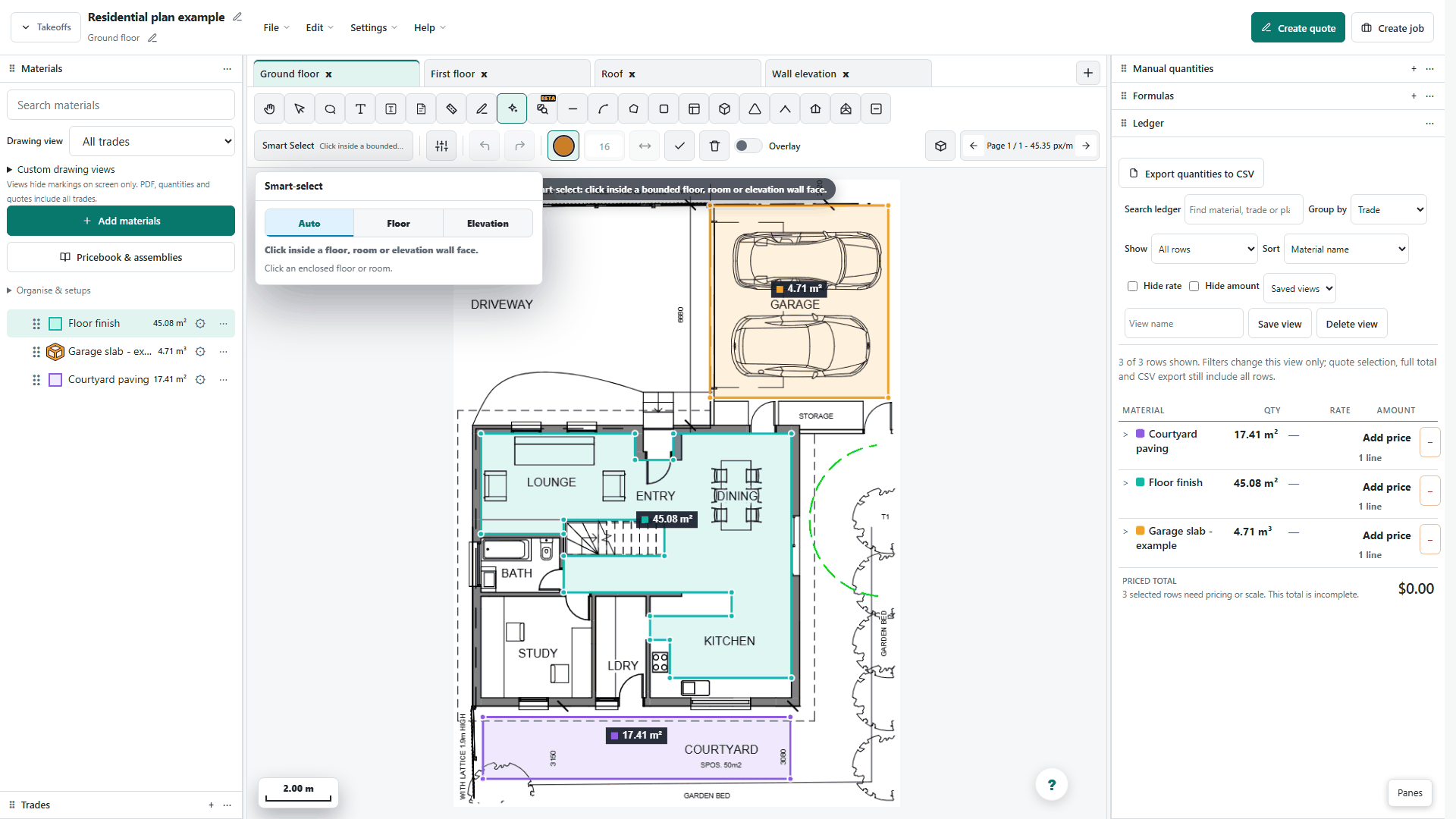Select the lasso selection tool
This screenshot has height=819, width=1456.
pos(330,109)
